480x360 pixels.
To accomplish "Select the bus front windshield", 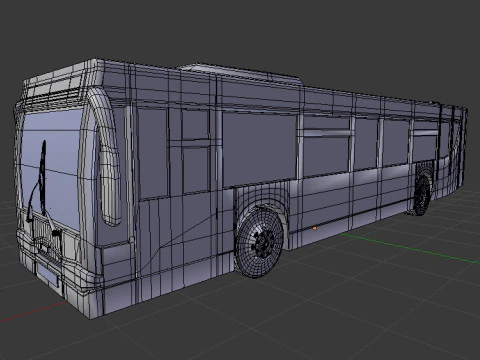I will [x=52, y=168].
